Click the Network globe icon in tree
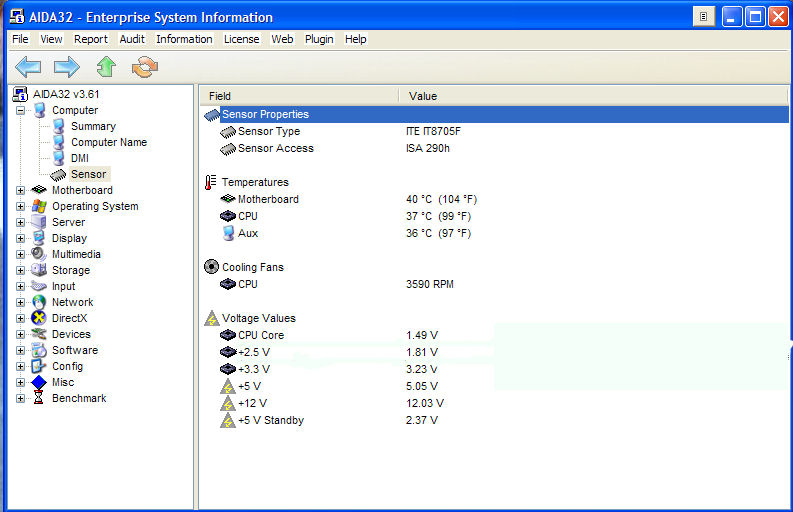 point(39,302)
